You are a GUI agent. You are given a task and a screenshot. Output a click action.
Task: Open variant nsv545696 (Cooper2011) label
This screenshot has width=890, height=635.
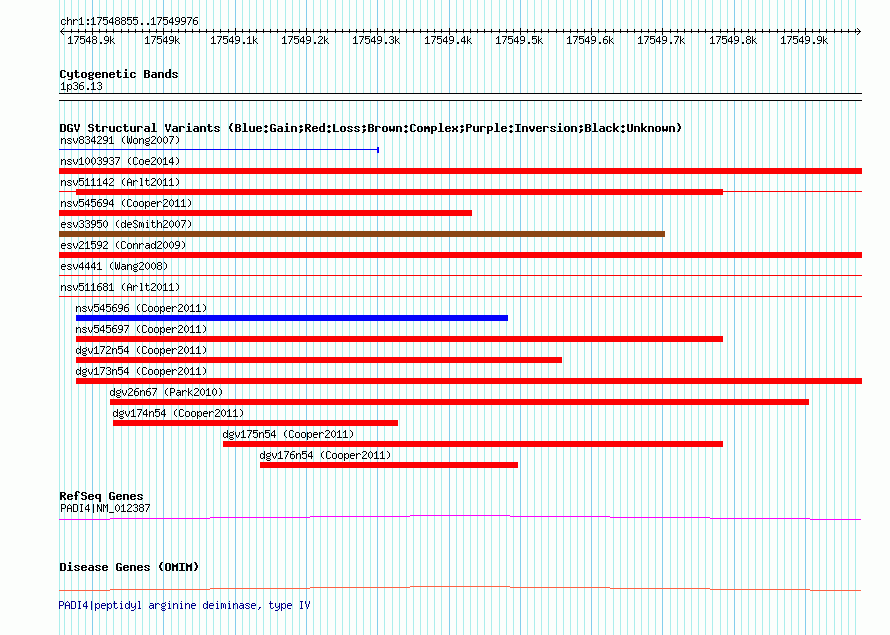tap(141, 308)
